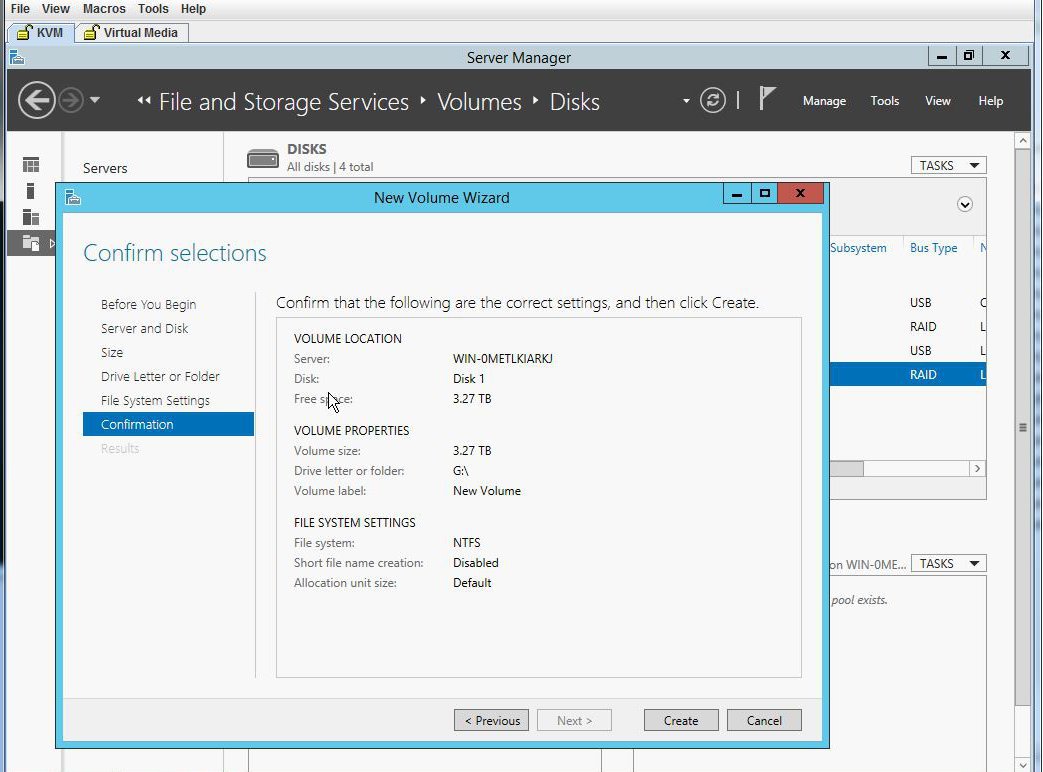
Task: Select the Local Server icon in the sidebar
Action: [x=30, y=191]
